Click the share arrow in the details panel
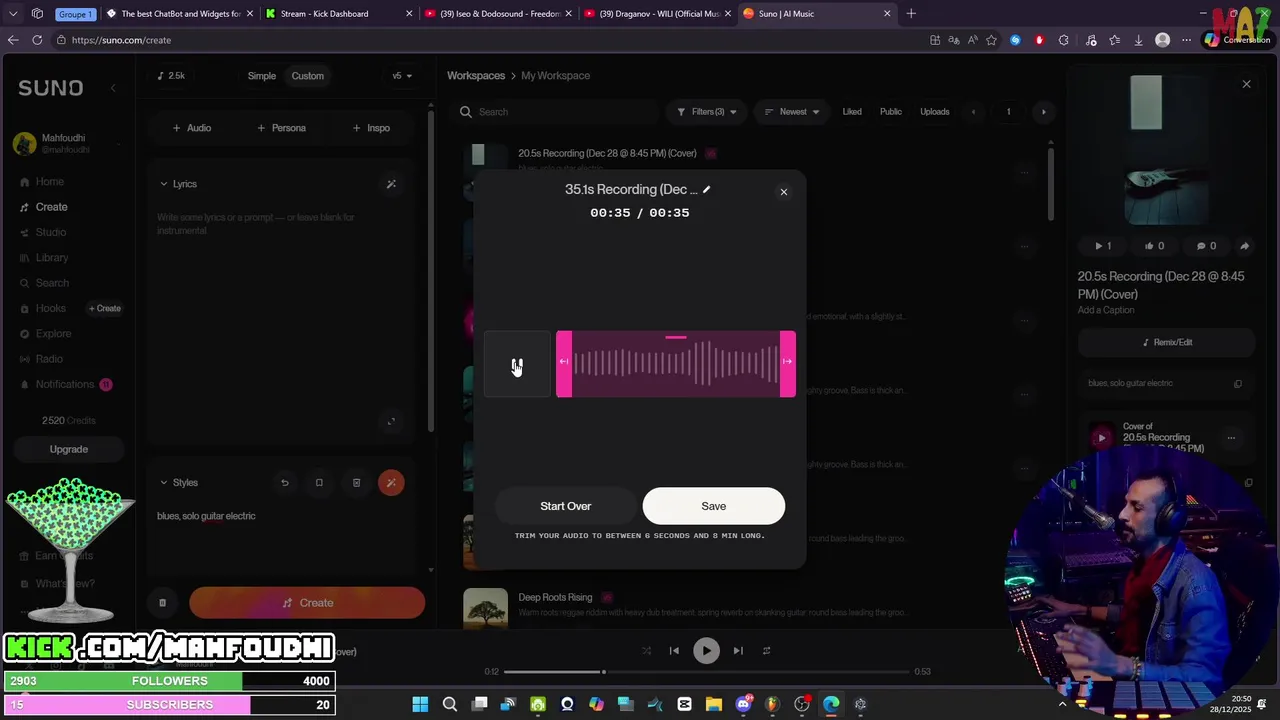 (1245, 246)
